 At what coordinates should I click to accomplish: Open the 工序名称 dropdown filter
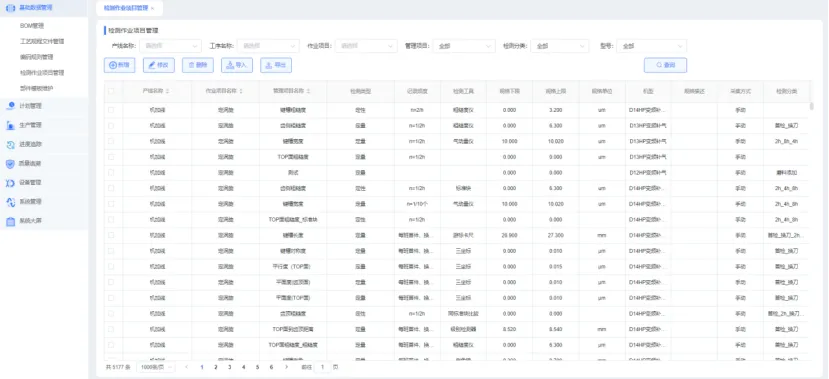point(268,46)
